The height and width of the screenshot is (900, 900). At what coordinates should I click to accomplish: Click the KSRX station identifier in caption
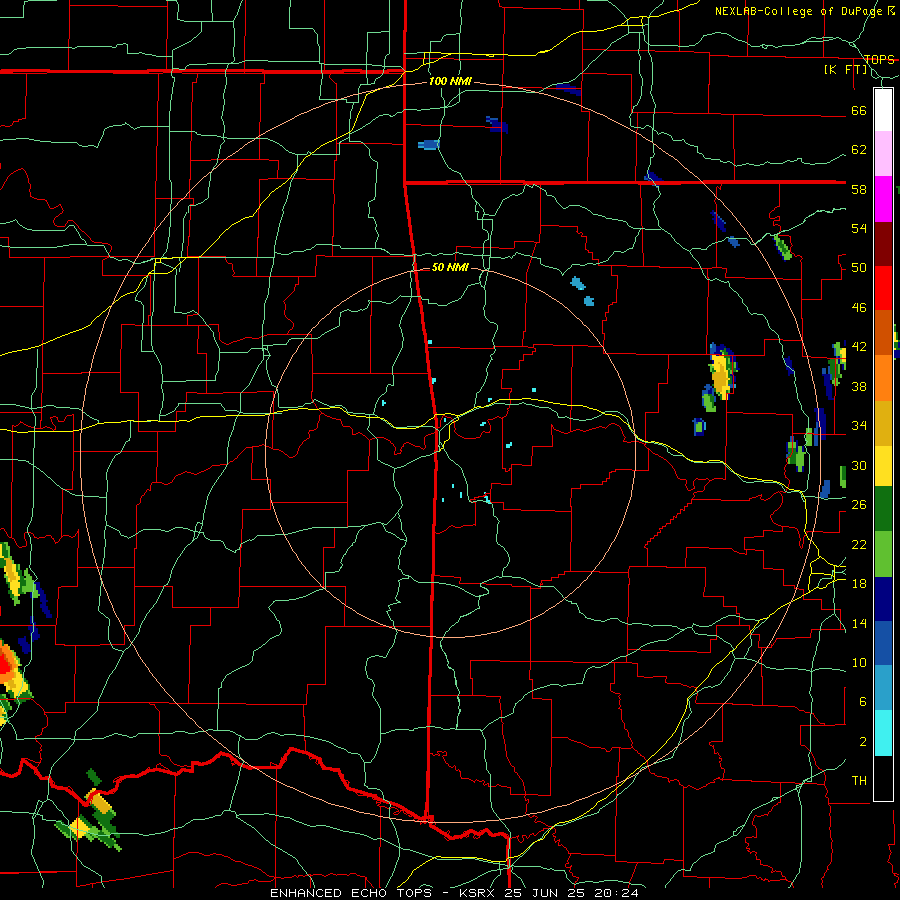479,893
